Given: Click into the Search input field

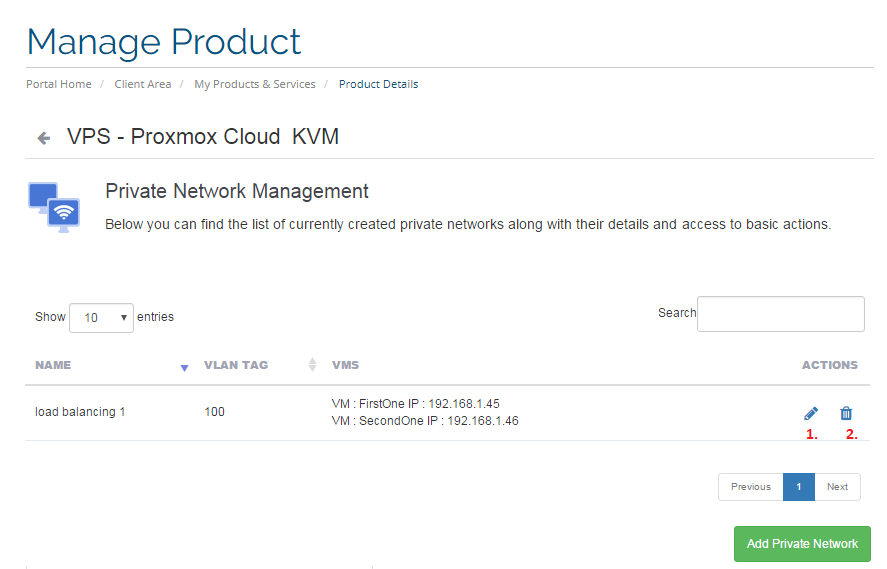Looking at the screenshot, I should [780, 314].
